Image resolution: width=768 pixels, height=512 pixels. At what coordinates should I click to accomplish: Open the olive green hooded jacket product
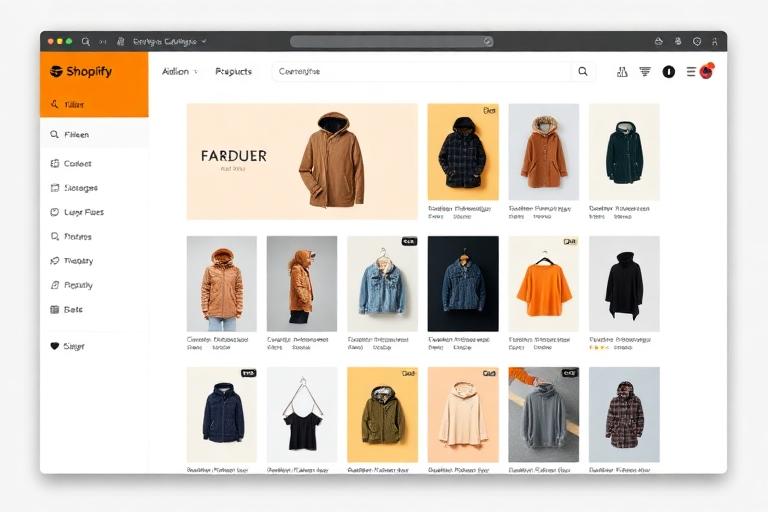(383, 414)
